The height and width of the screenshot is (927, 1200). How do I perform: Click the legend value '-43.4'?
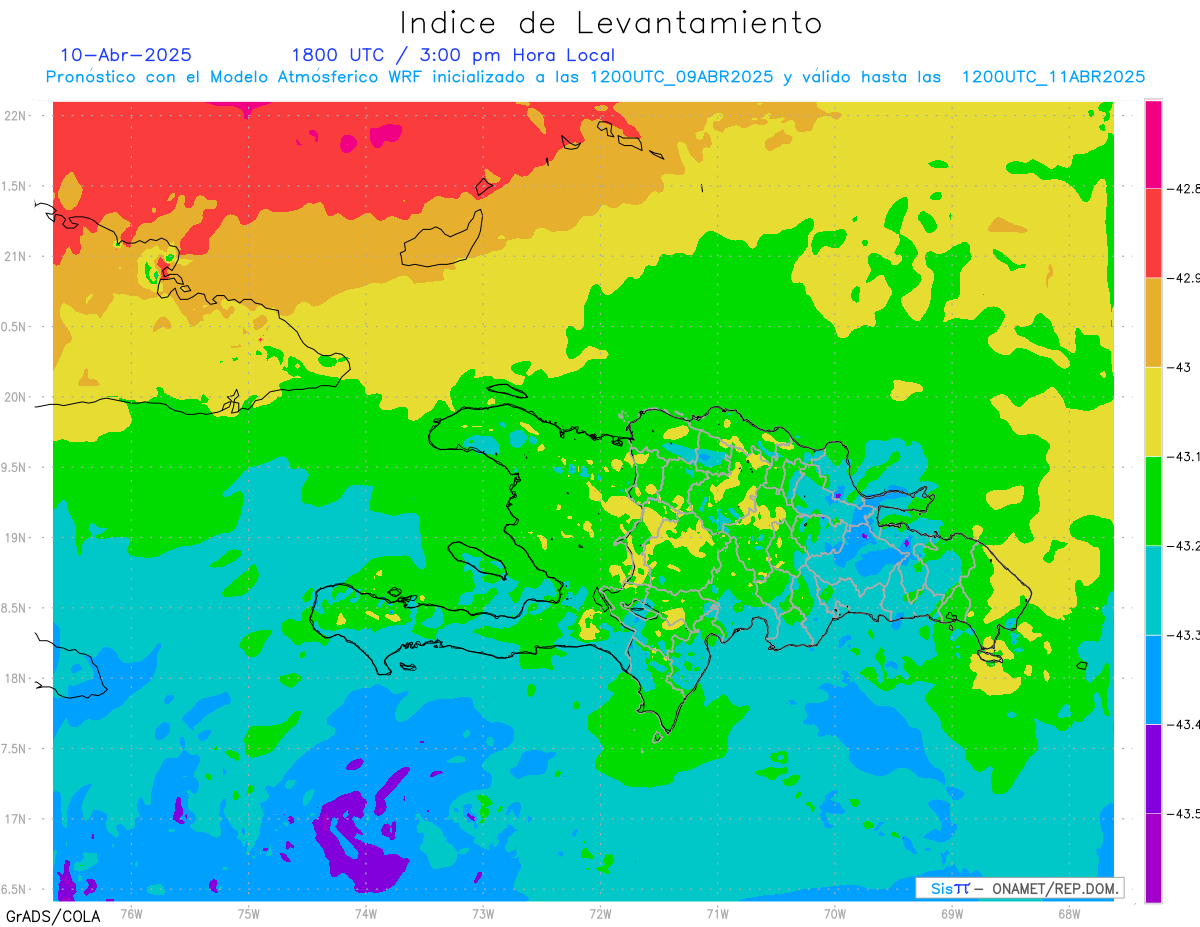click(1183, 724)
